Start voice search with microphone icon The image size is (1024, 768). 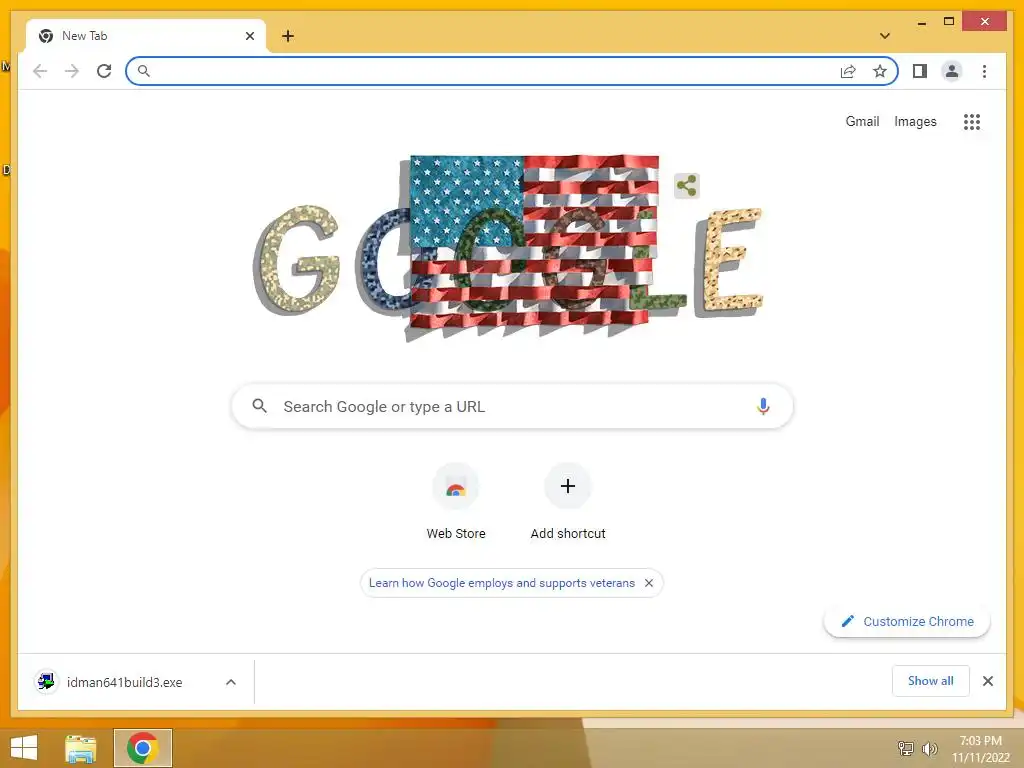click(763, 406)
